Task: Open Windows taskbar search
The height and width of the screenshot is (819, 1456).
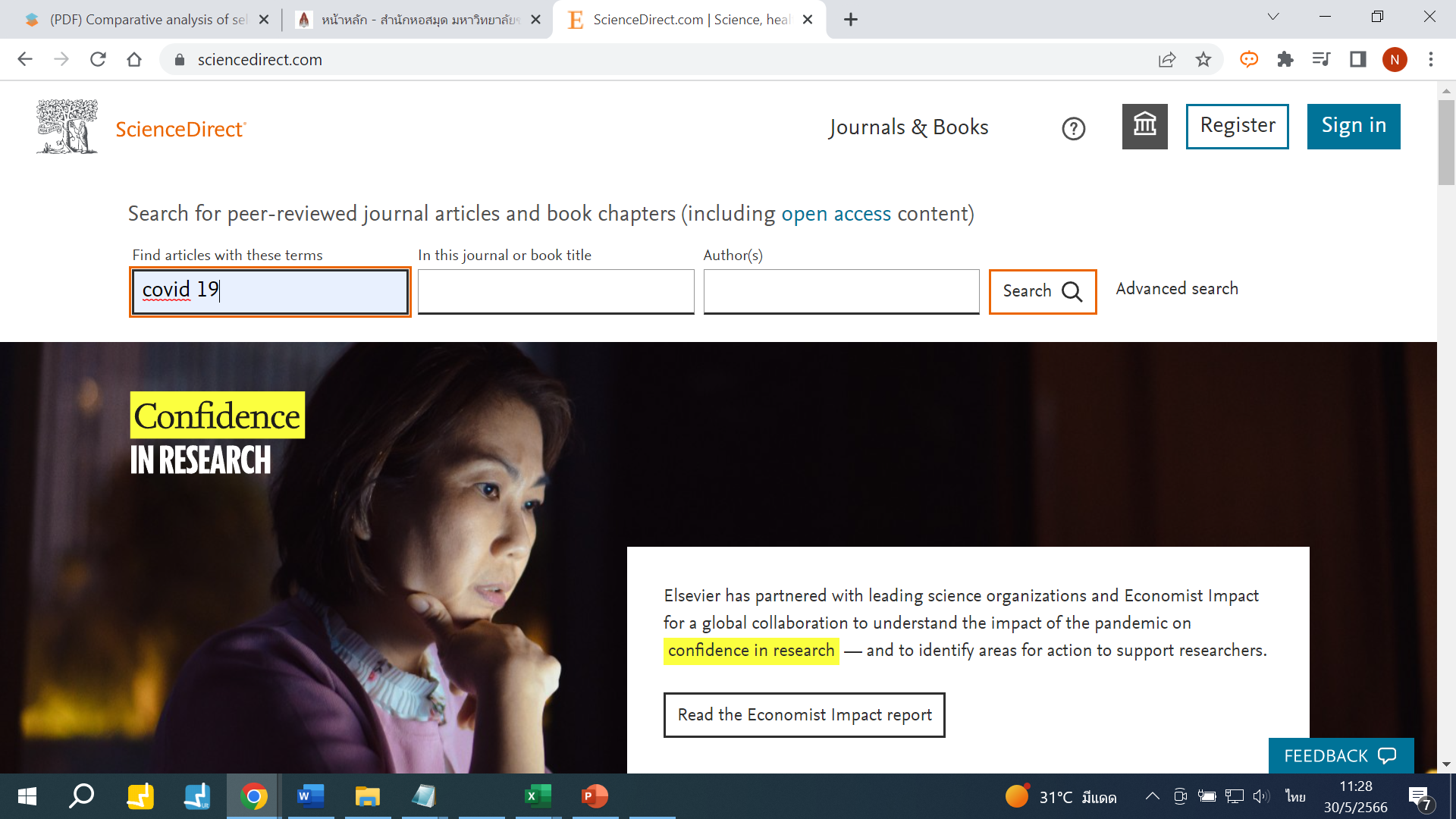Action: 82,796
